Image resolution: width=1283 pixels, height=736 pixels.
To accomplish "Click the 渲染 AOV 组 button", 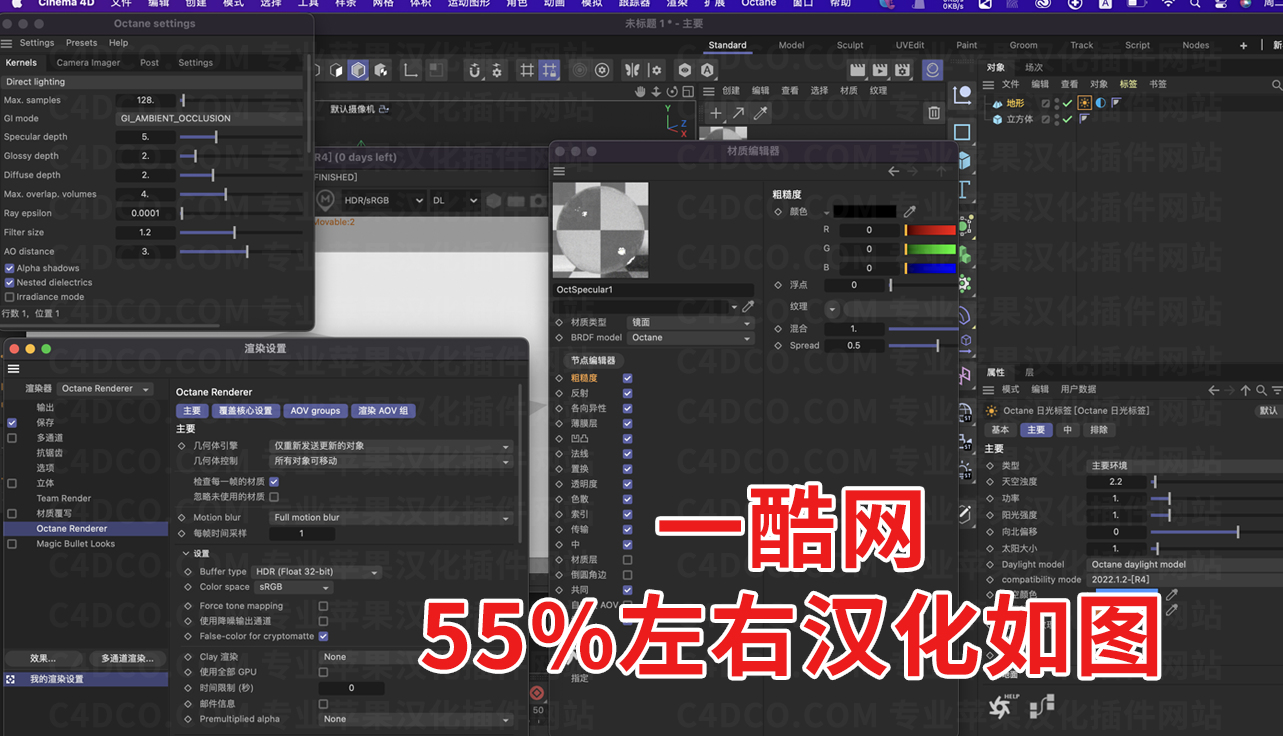I will [x=384, y=410].
